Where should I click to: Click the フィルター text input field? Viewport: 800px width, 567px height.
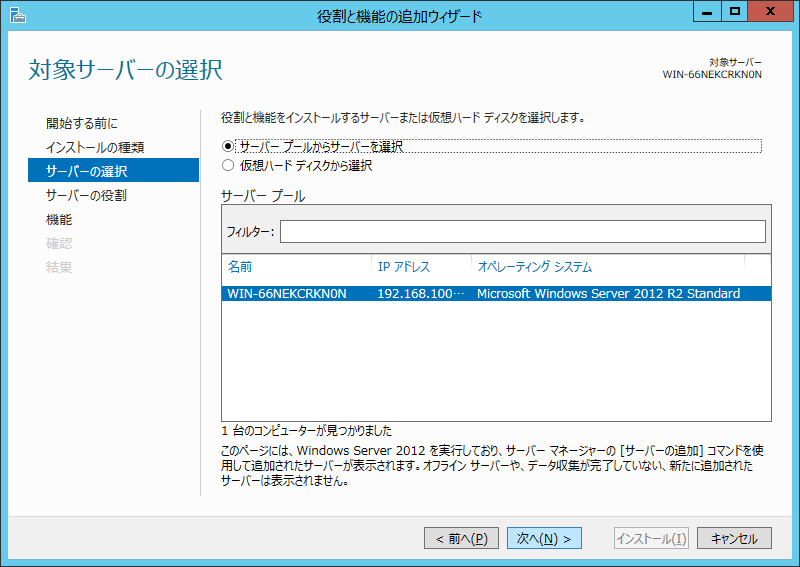tap(522, 232)
